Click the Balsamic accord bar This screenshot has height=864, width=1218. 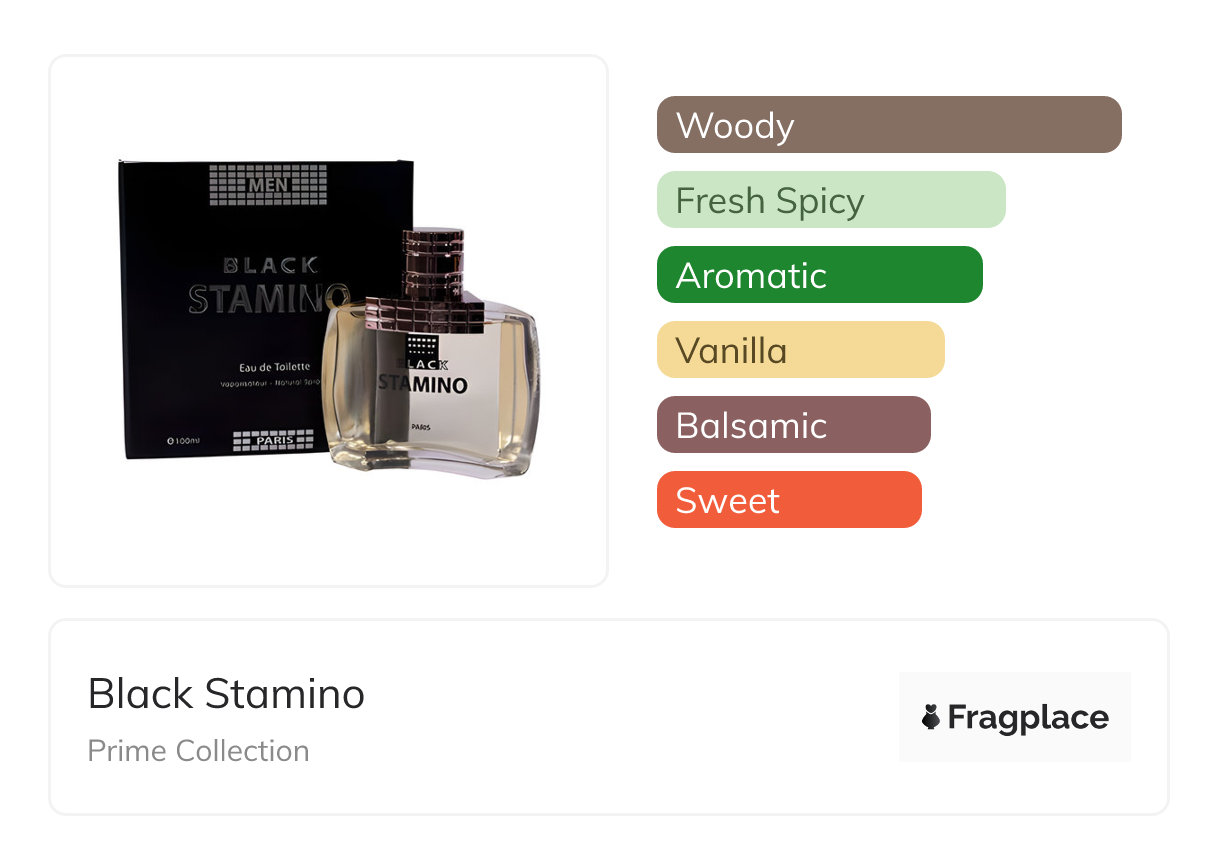click(793, 425)
